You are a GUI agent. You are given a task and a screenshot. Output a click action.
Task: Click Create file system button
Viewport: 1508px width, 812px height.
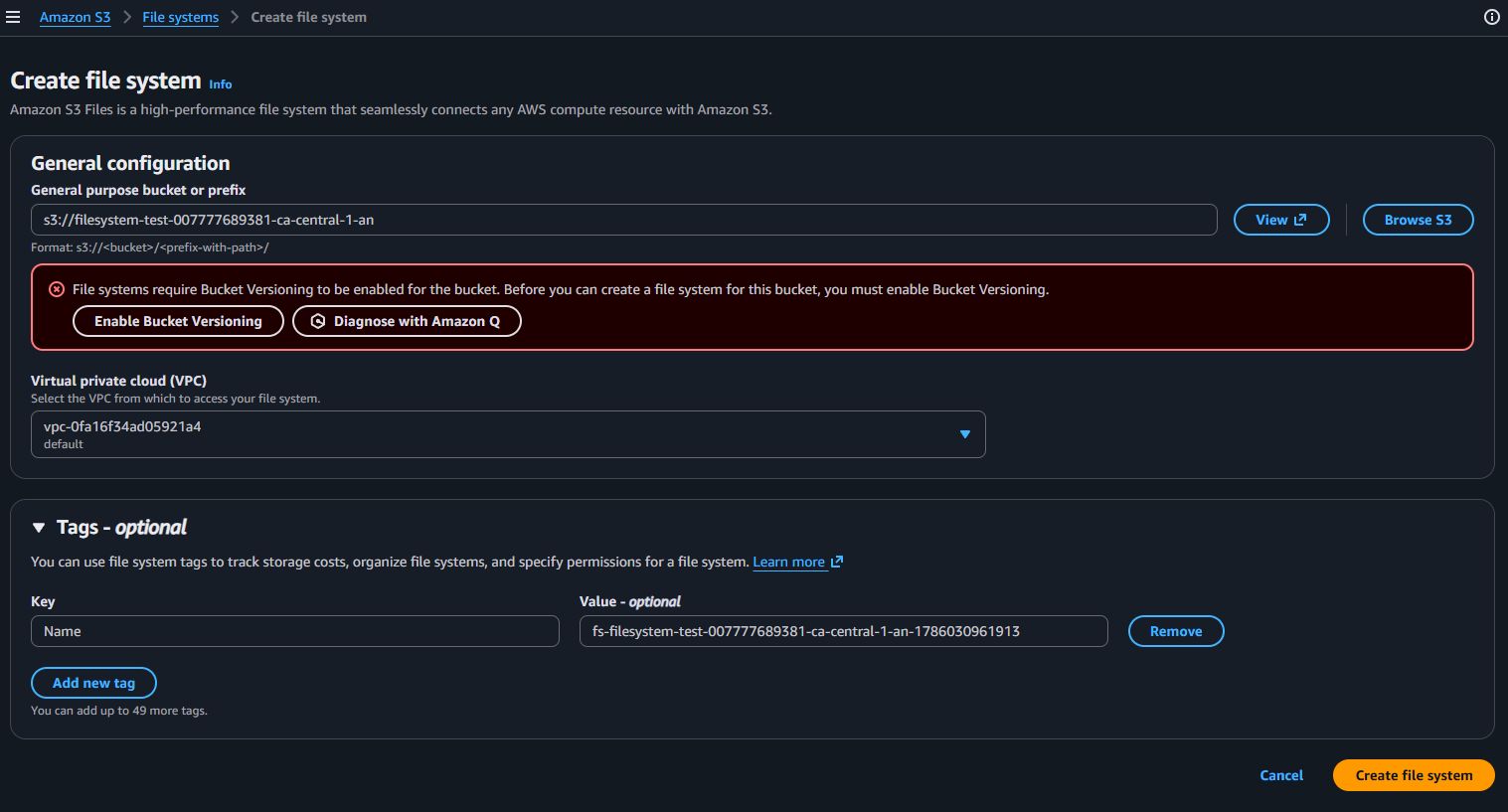pos(1414,775)
